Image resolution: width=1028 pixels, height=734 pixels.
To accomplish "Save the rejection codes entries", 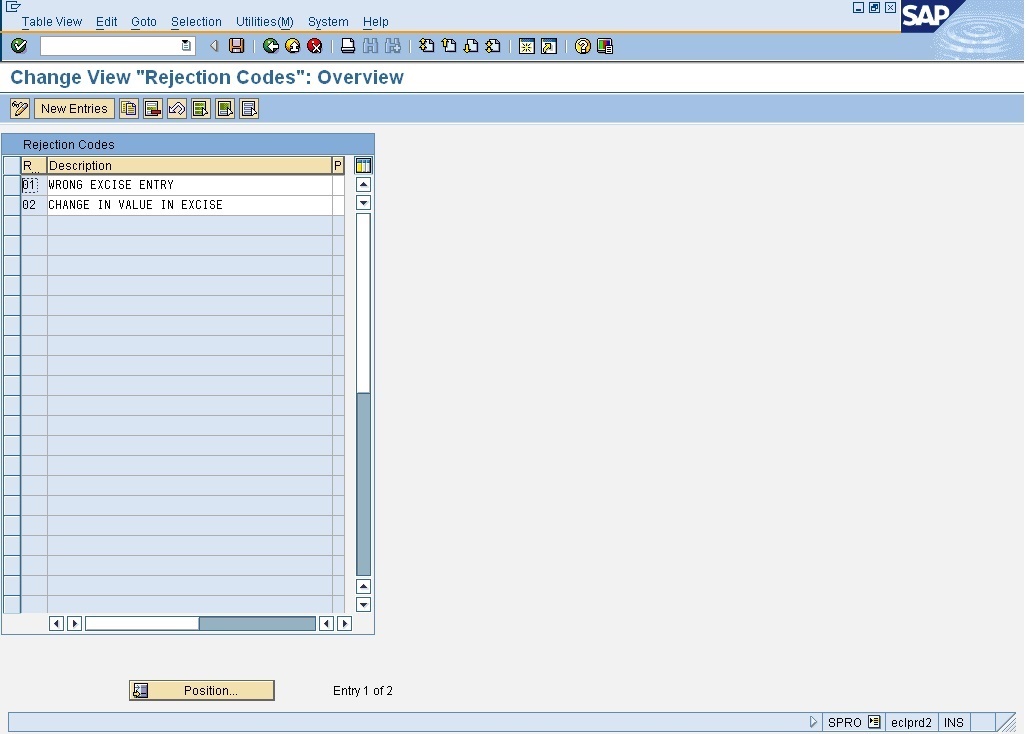I will click(x=237, y=45).
